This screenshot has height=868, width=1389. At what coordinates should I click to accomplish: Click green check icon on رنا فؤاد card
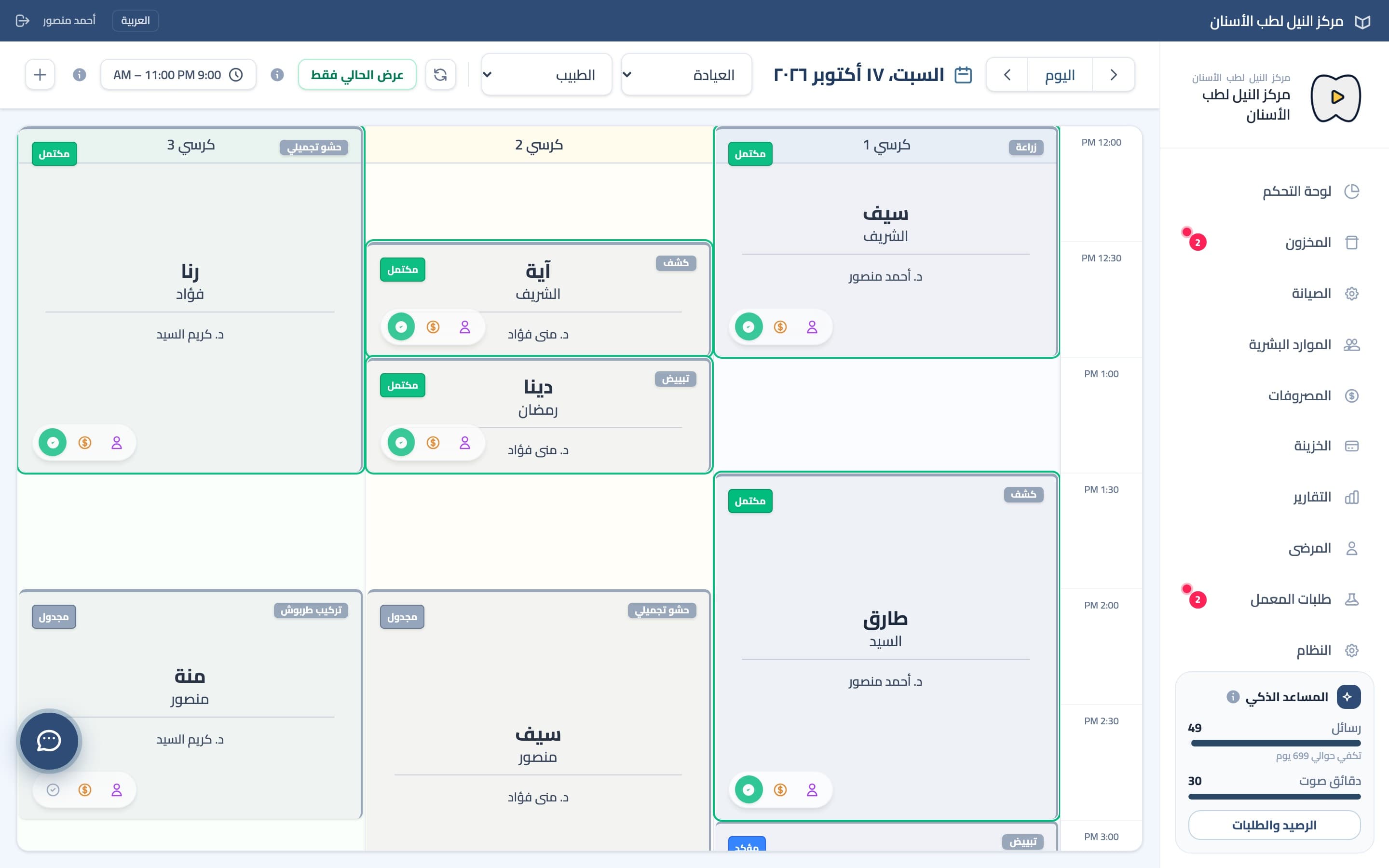53,443
